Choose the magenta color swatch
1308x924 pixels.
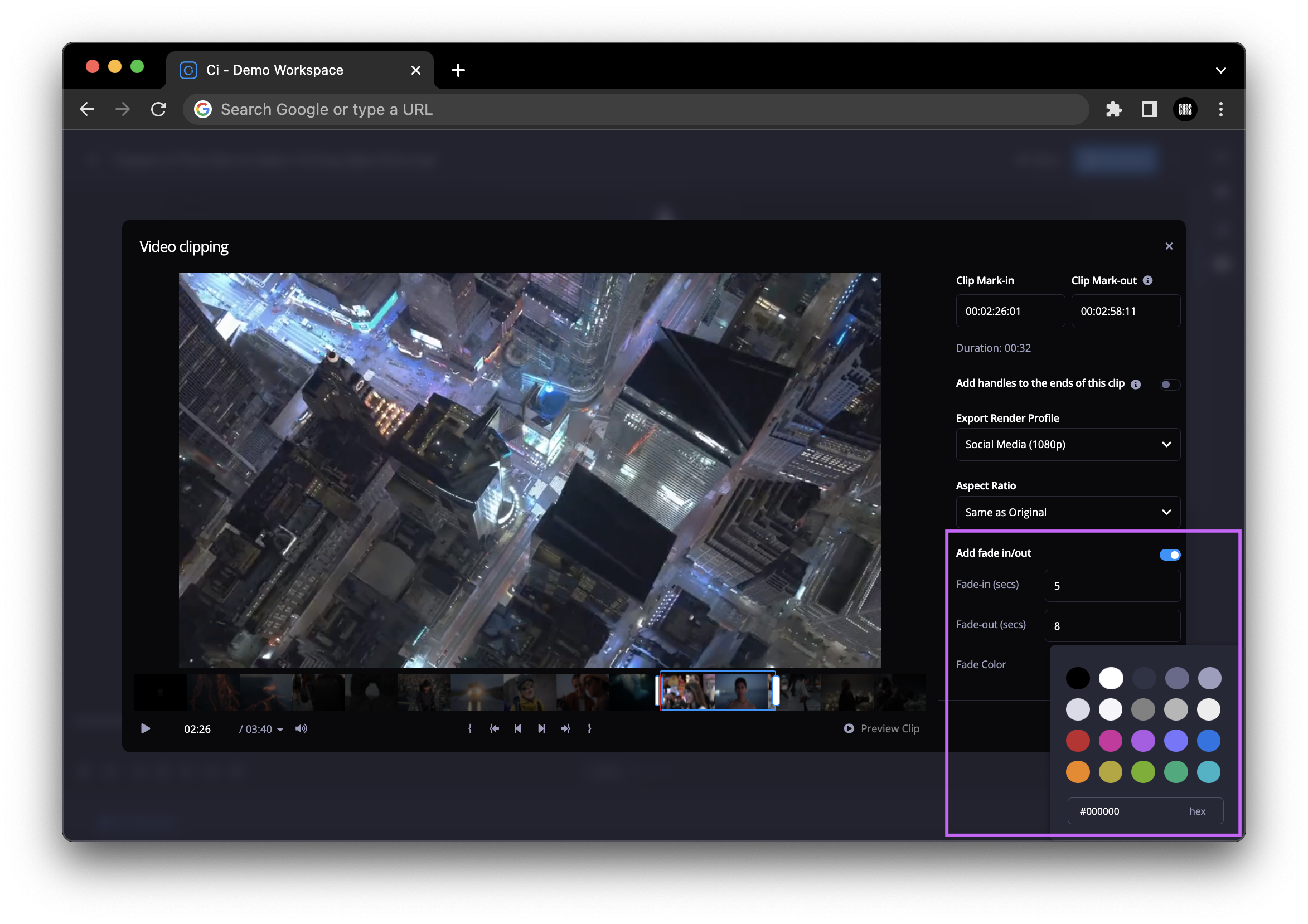point(1111,741)
